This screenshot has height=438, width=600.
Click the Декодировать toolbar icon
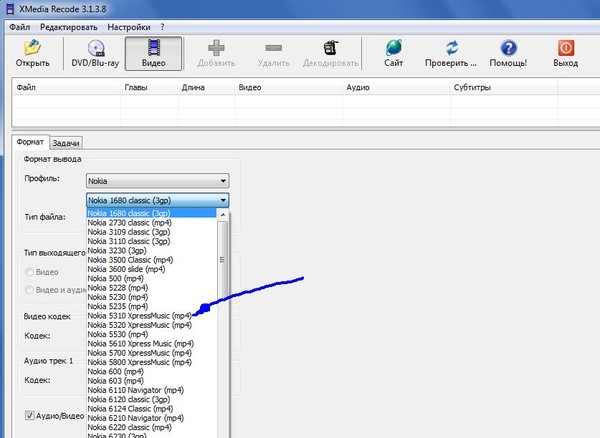coord(331,48)
